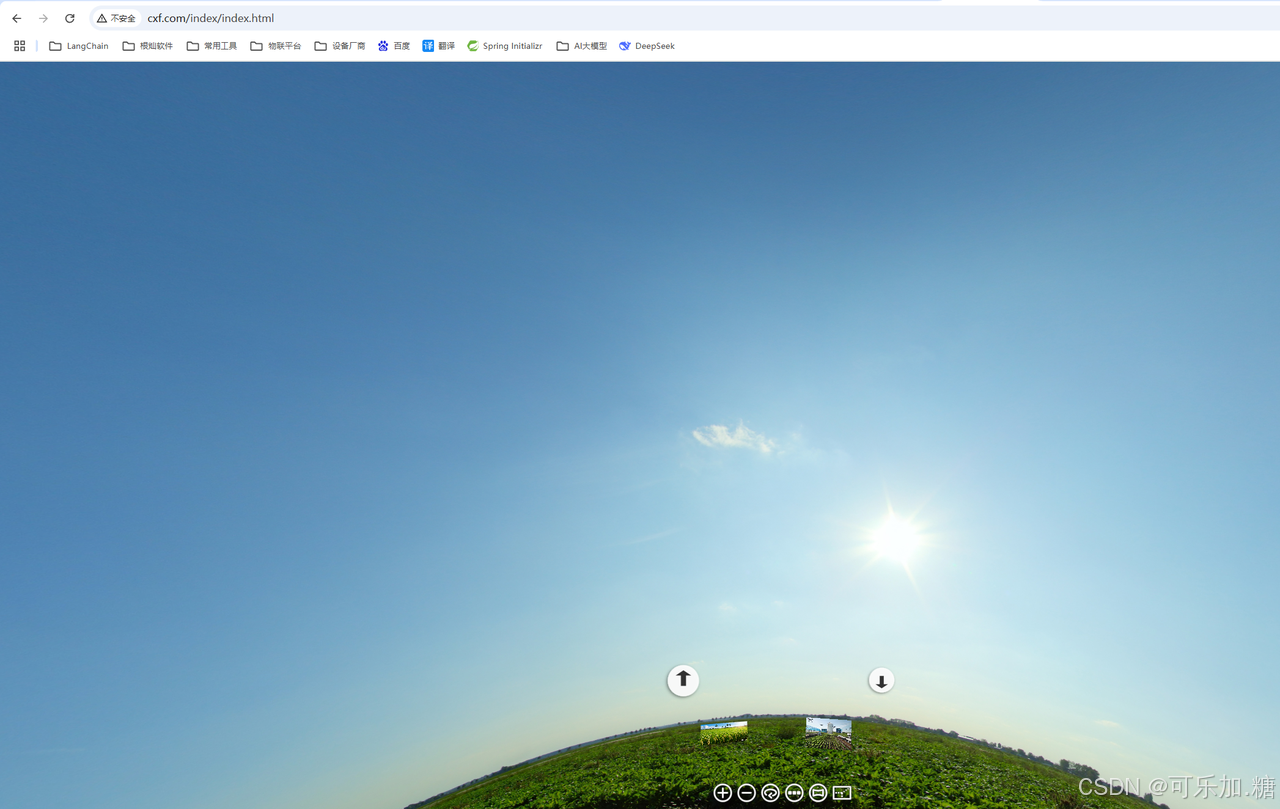Open the DeepSeek bookmark

[x=647, y=46]
